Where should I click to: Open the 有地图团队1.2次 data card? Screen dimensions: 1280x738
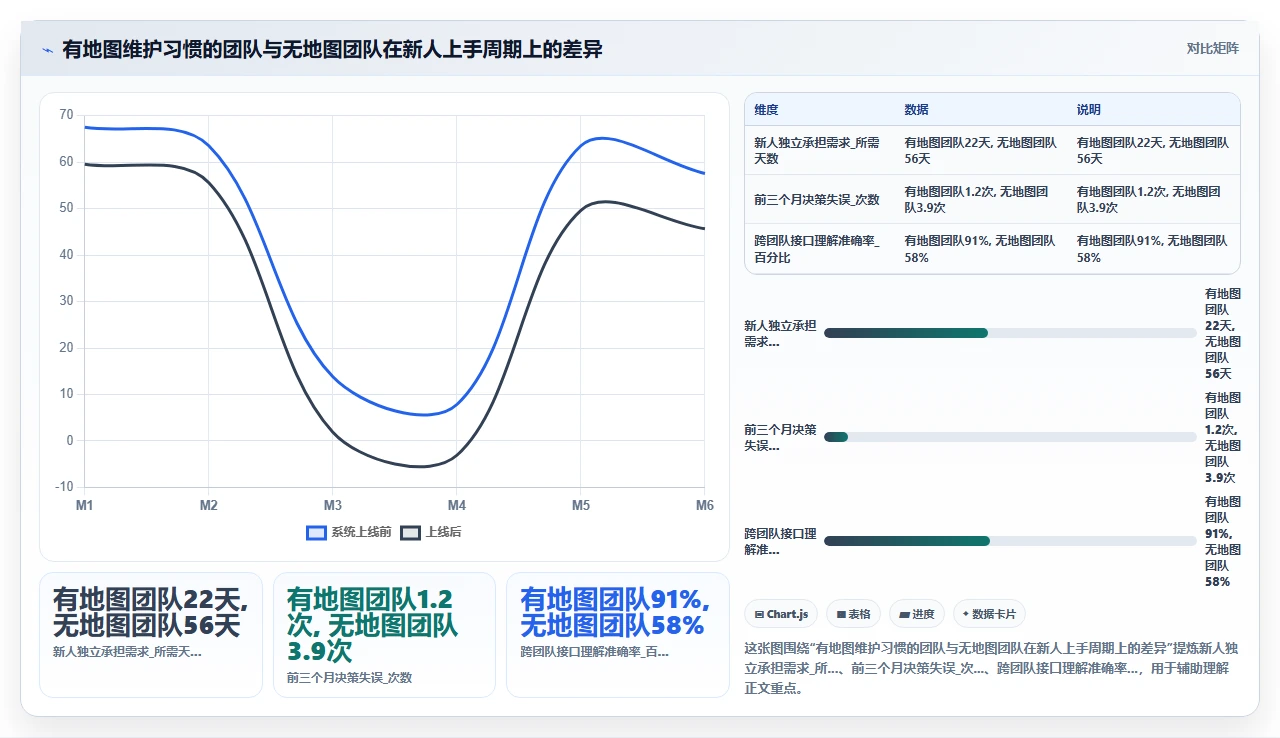pyautogui.click(x=384, y=635)
